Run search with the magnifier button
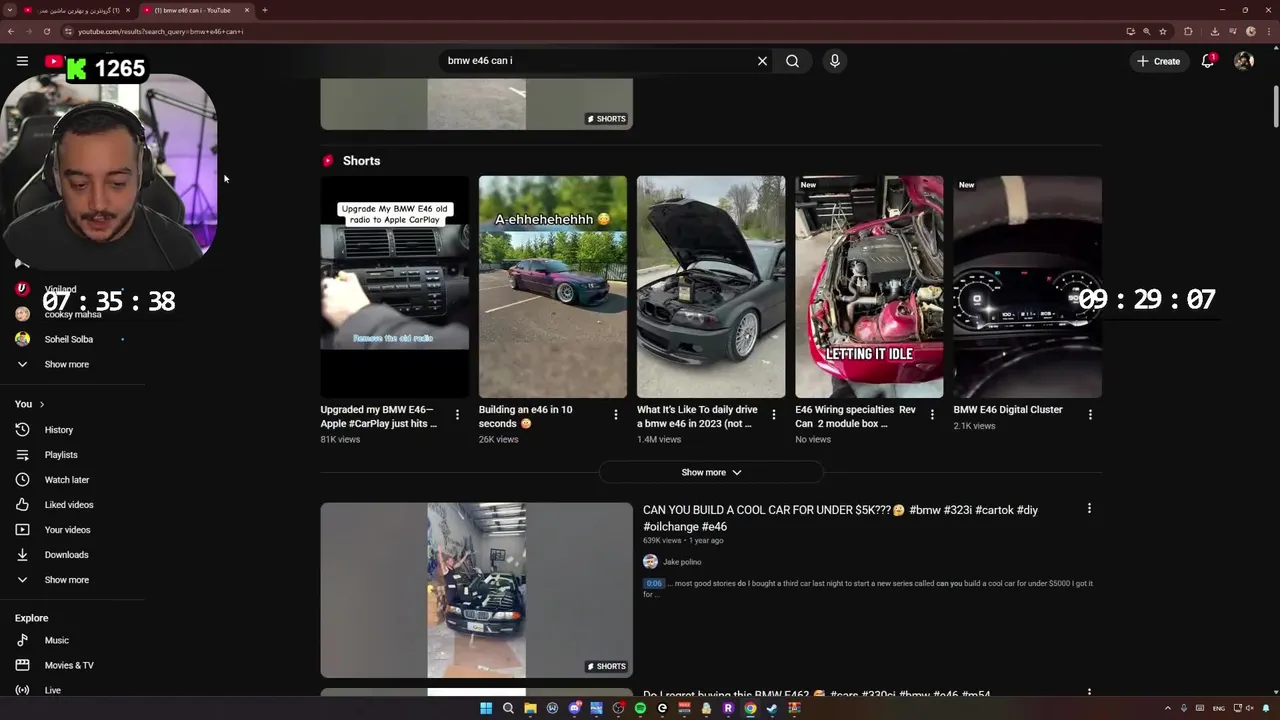 coord(792,61)
